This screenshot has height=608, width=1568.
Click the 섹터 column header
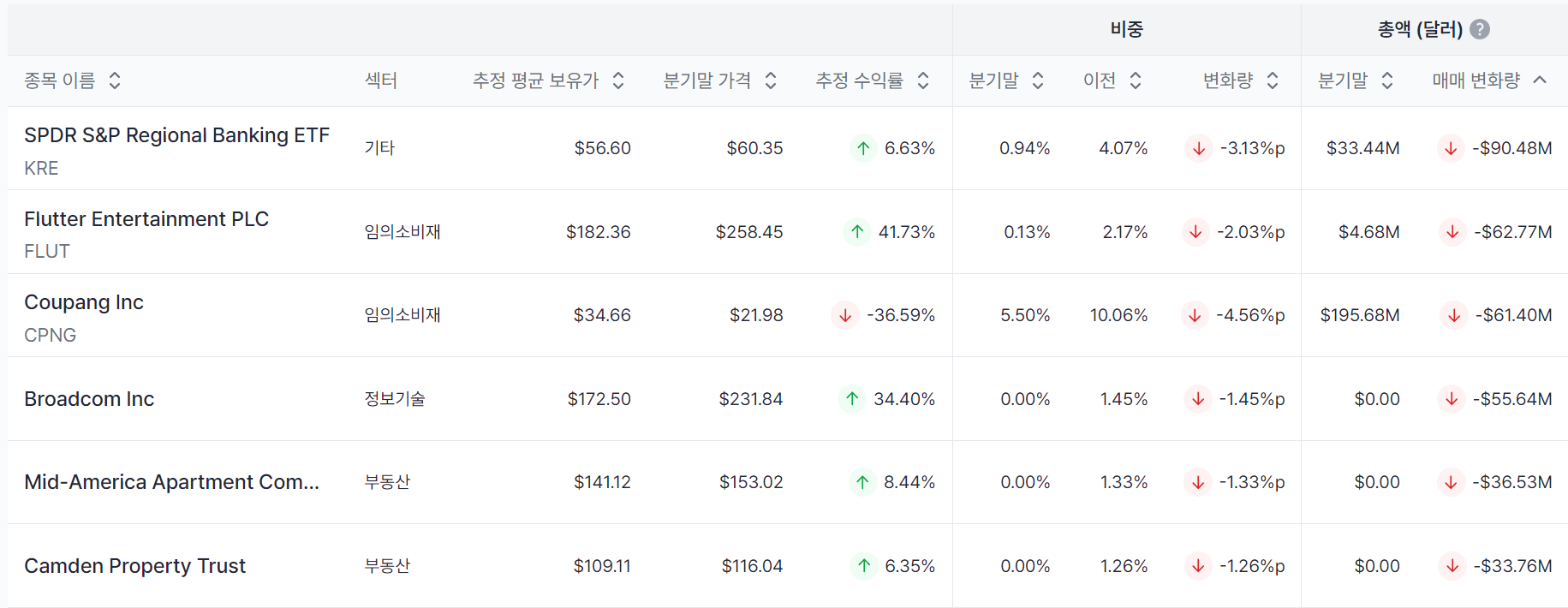[381, 80]
